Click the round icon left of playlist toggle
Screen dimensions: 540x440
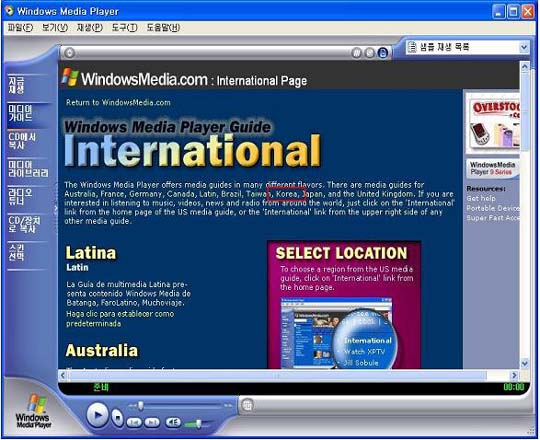click(x=370, y=53)
